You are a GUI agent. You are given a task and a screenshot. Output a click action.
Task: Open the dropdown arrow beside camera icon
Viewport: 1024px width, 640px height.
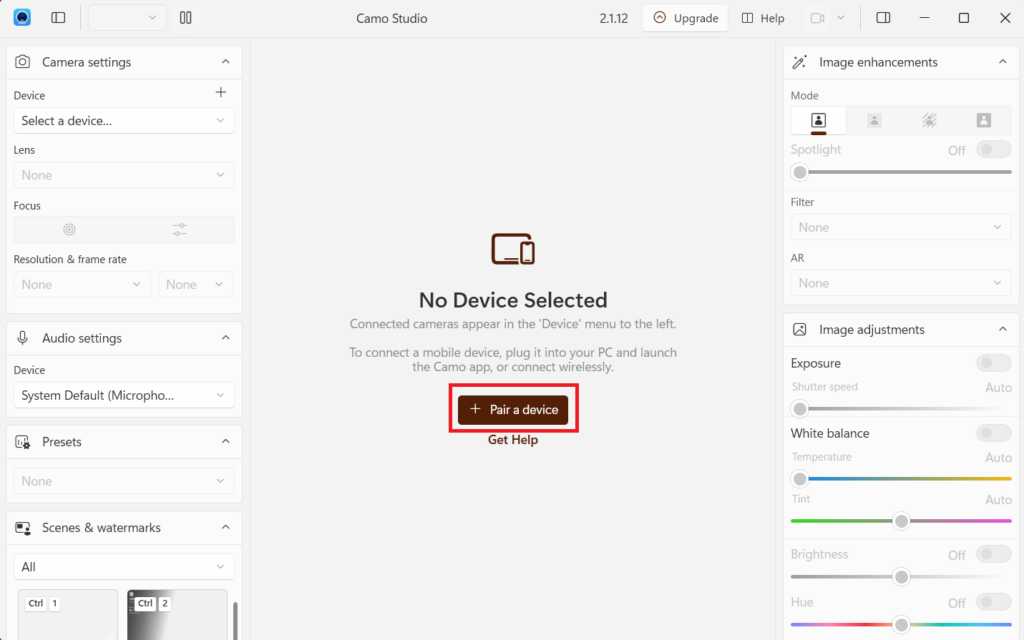[x=841, y=18]
